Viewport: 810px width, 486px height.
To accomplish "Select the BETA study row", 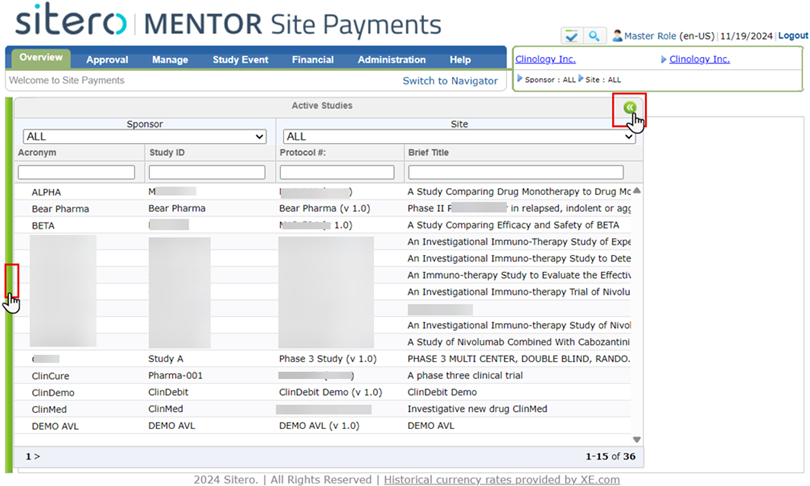I will click(x=322, y=226).
